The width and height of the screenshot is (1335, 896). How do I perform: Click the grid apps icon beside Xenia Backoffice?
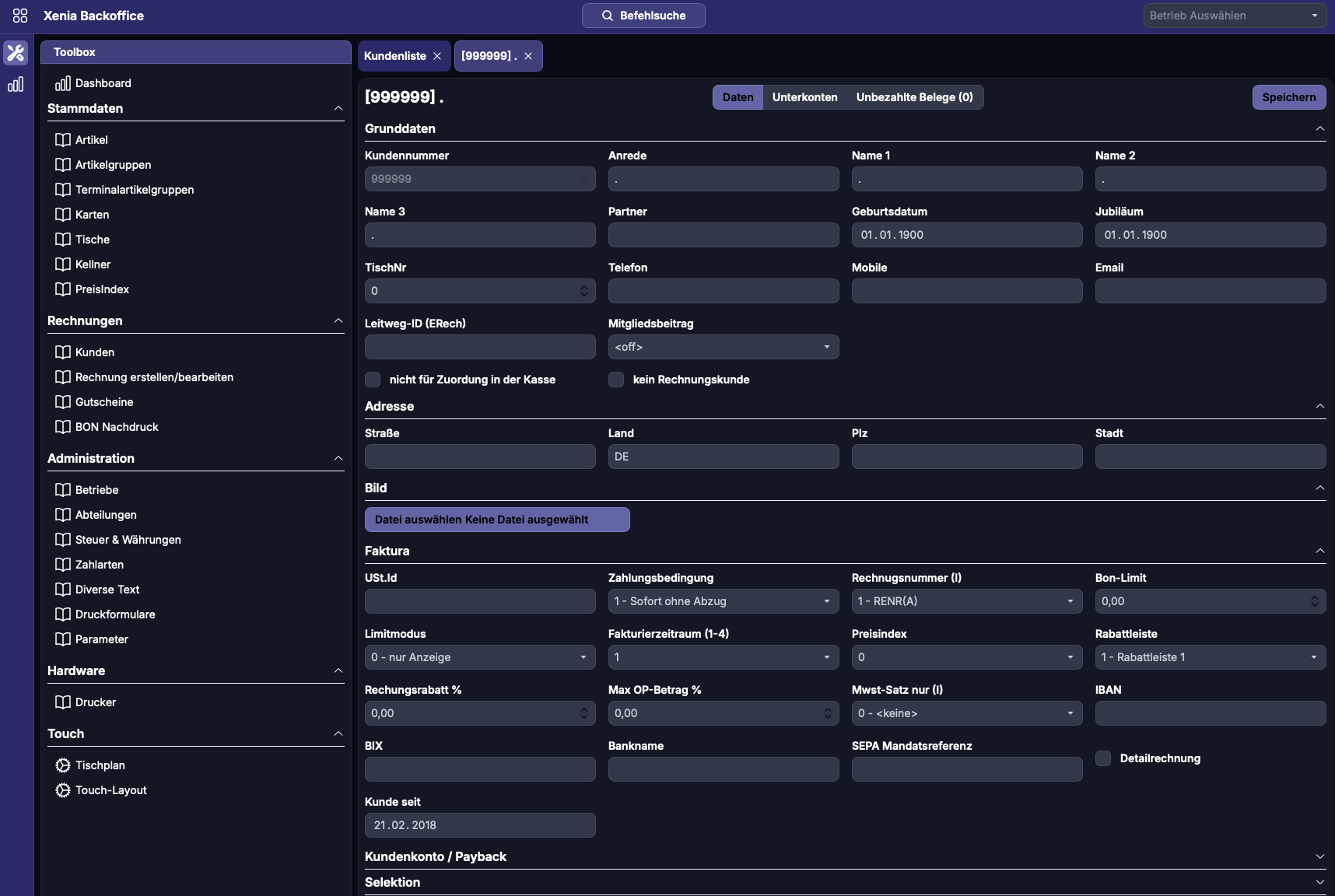coord(20,16)
